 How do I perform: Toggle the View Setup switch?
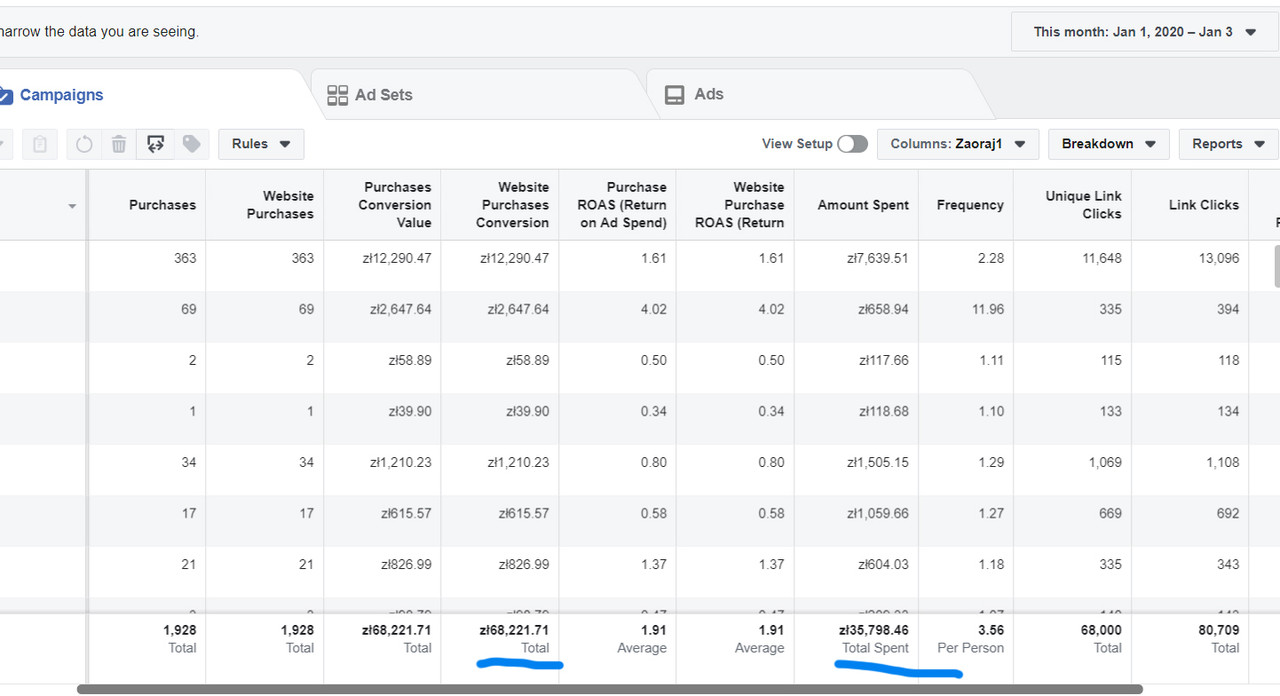tap(852, 144)
